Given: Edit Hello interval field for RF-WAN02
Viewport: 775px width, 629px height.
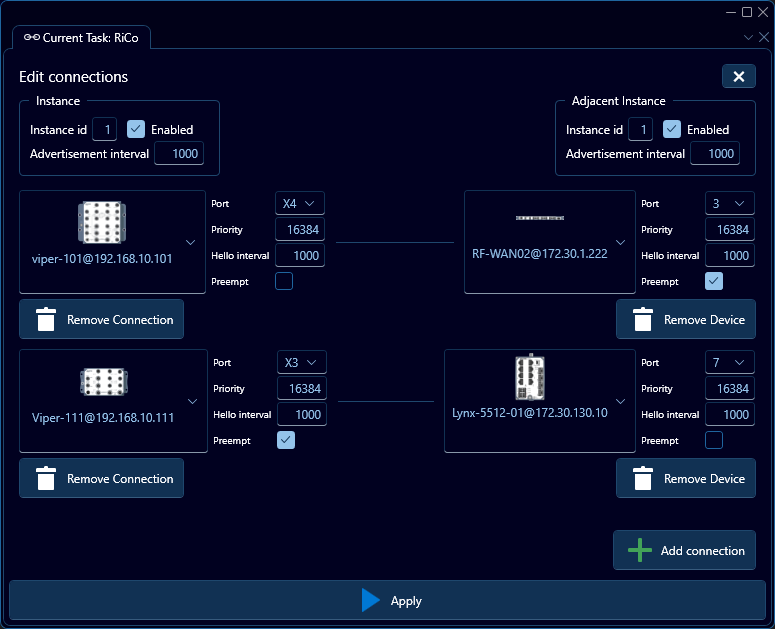Looking at the screenshot, I should (x=730, y=255).
